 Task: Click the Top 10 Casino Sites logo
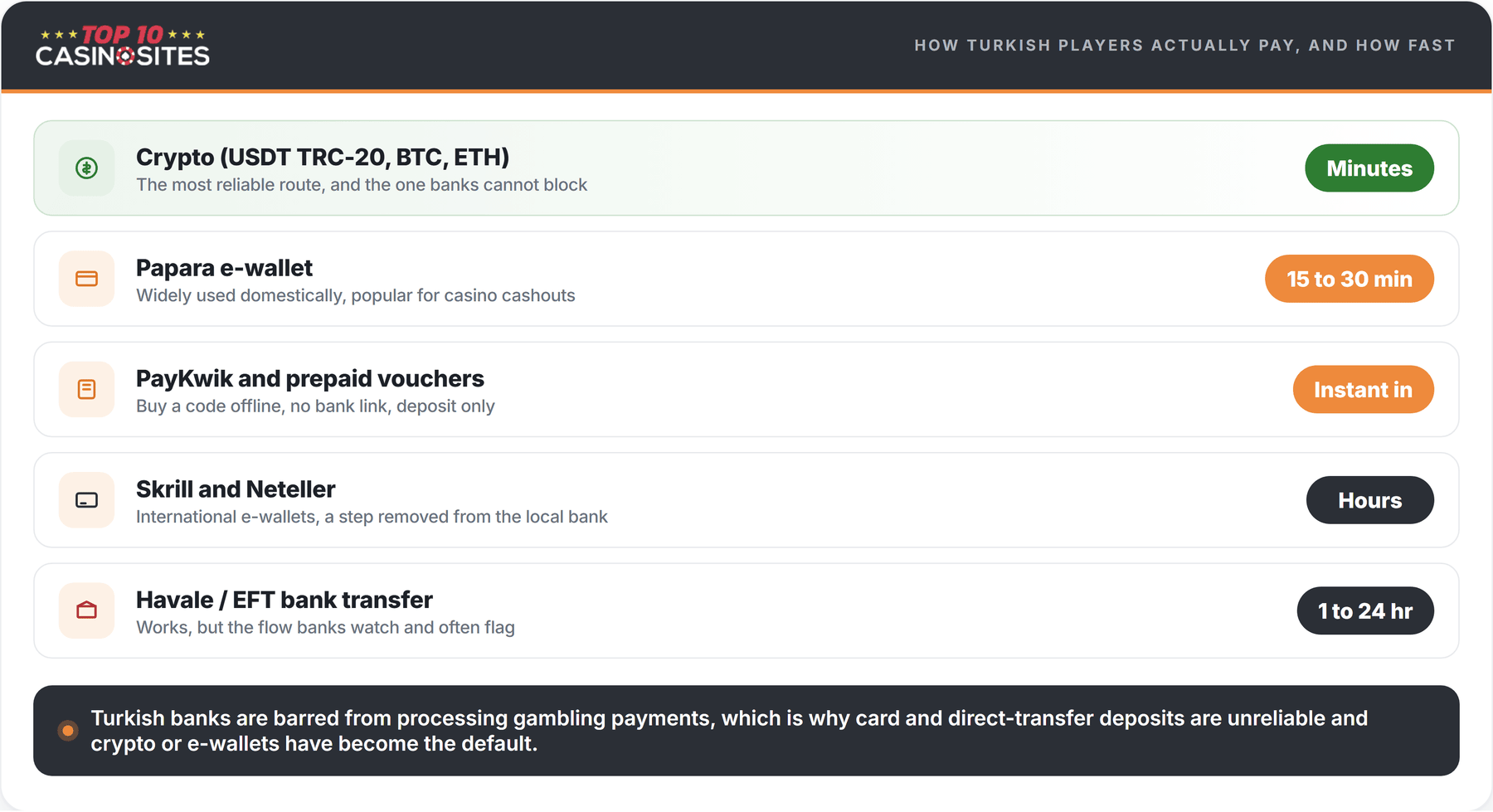coord(123,46)
